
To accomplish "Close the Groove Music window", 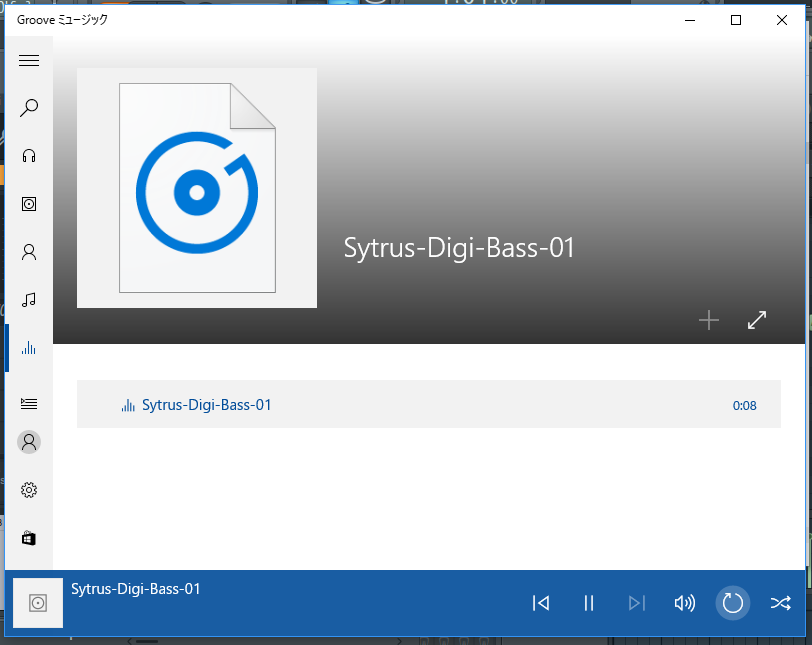I will pos(782,20).
